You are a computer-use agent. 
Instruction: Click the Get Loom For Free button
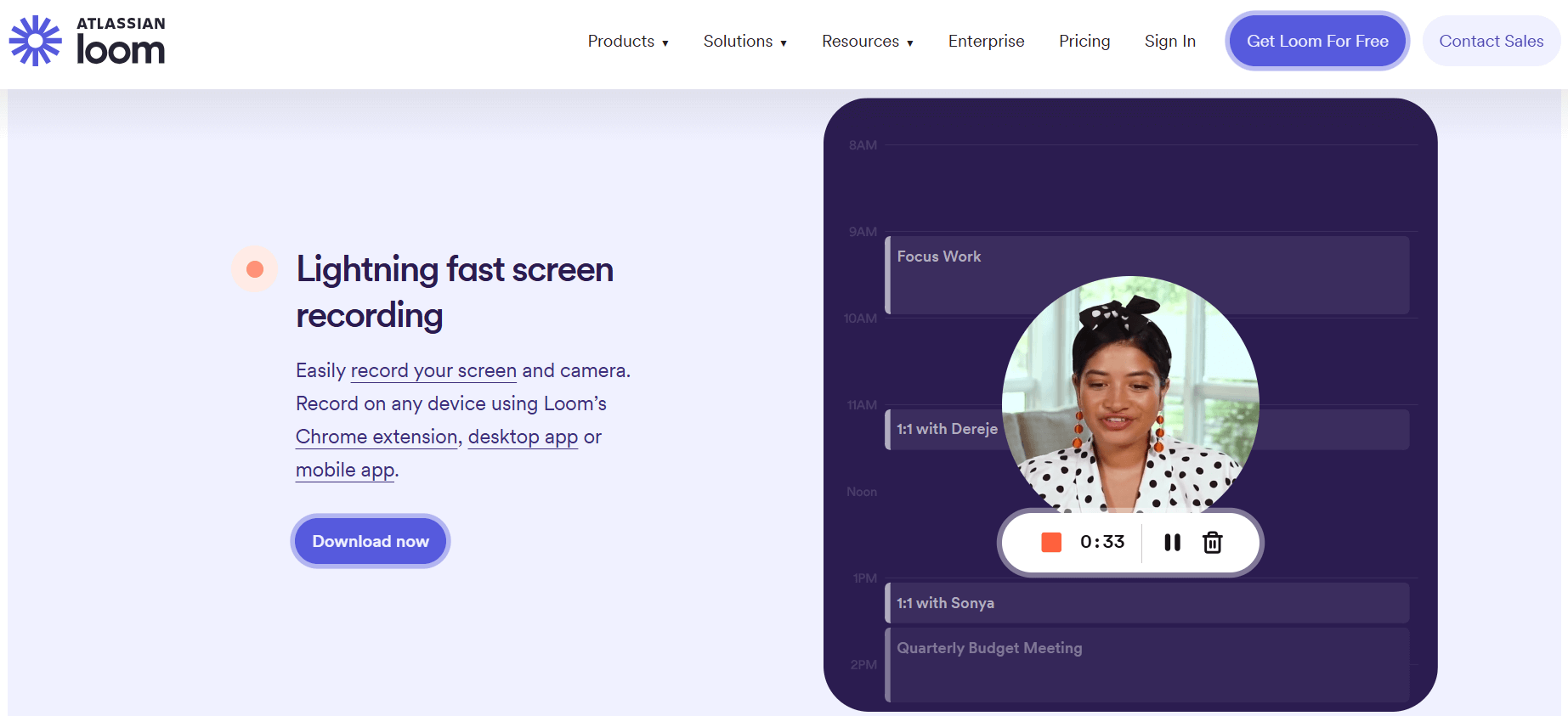(1317, 41)
